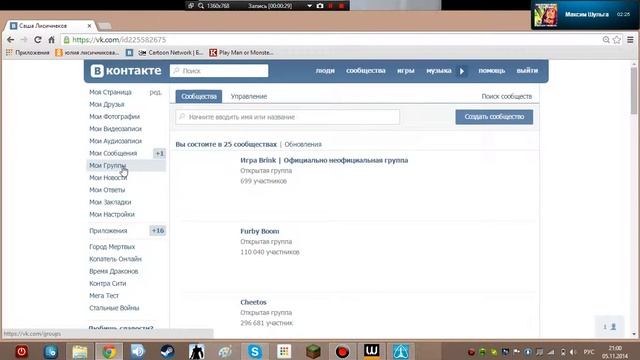The height and width of the screenshot is (360, 640).
Task: Open Minecraft from the taskbar
Action: (313, 351)
